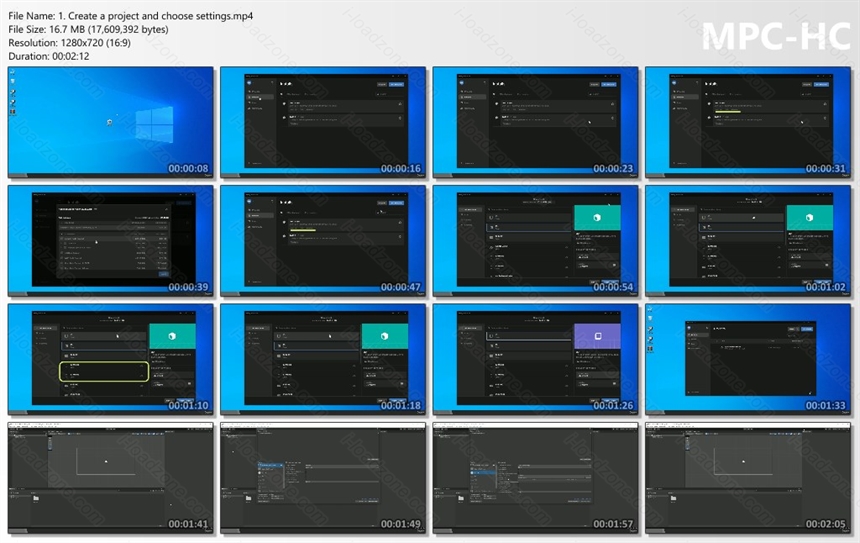Screen dimensions: 860x543
Task: Click the thumbnail stamped 00:00:47
Action: pos(323,241)
